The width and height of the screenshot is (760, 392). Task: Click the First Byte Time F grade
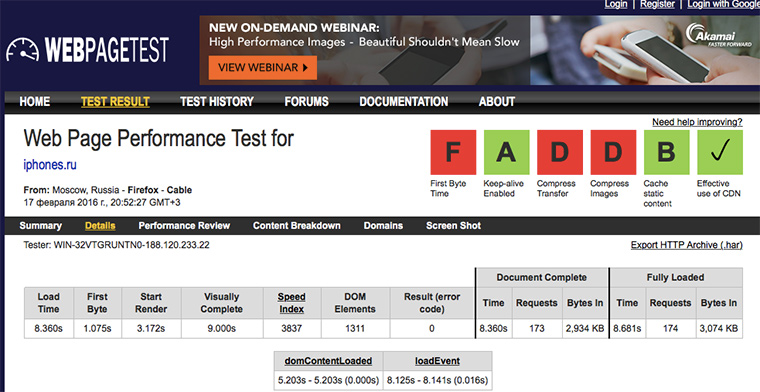tap(453, 152)
